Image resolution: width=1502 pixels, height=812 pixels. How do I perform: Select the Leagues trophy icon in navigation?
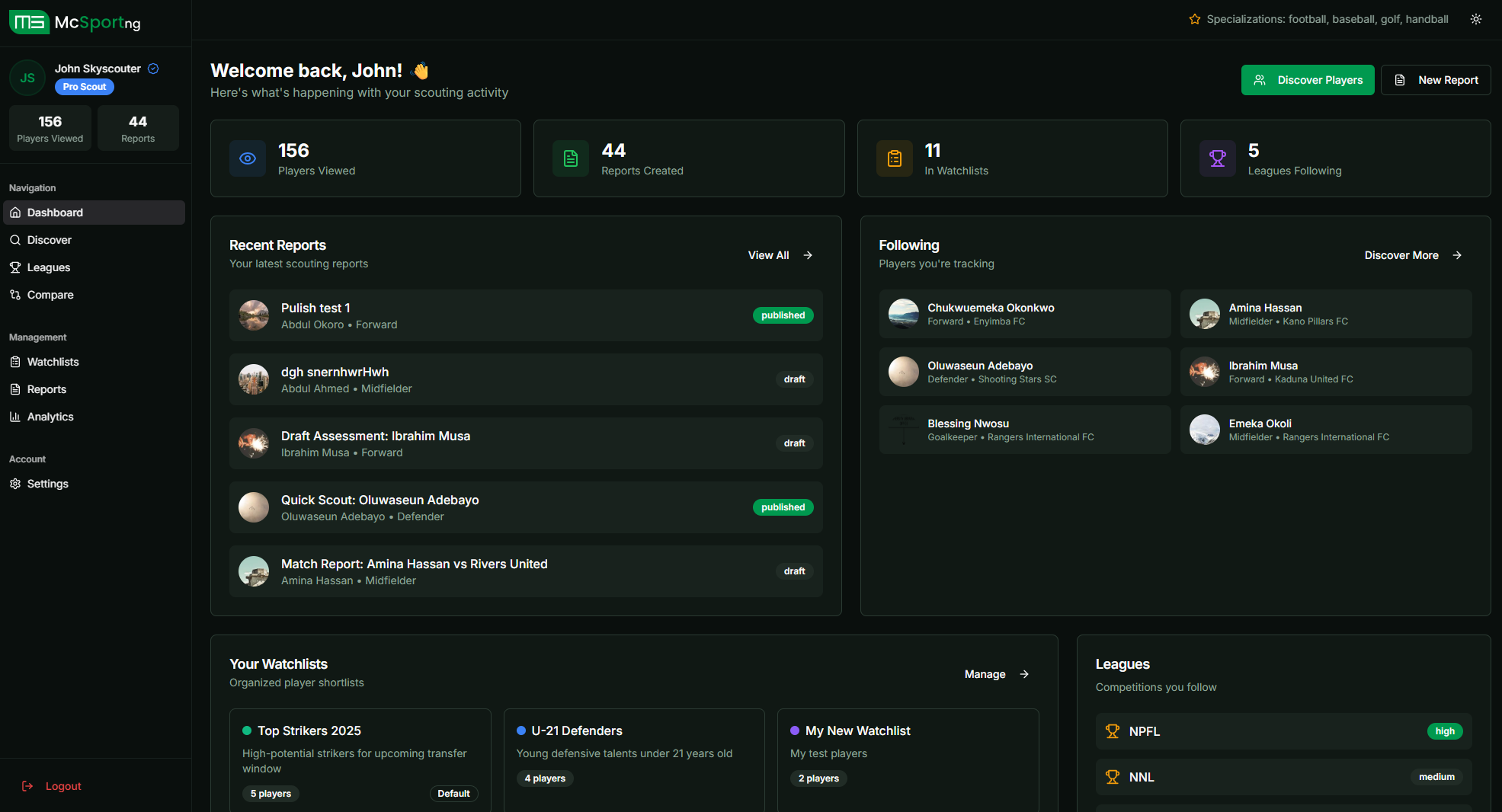[17, 267]
